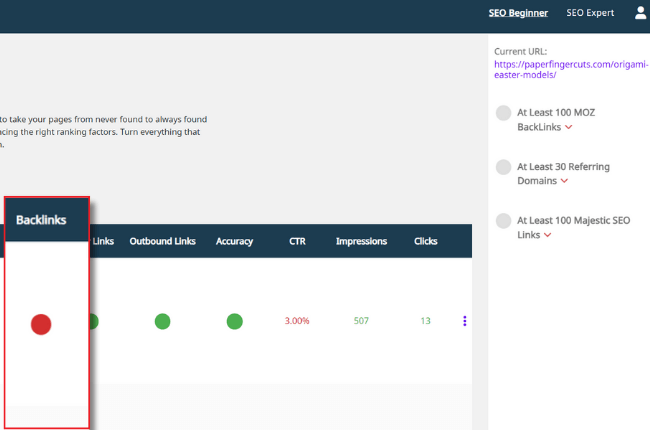650x430 pixels.
Task: Click the Outbound Links column header
Action: [x=162, y=241]
